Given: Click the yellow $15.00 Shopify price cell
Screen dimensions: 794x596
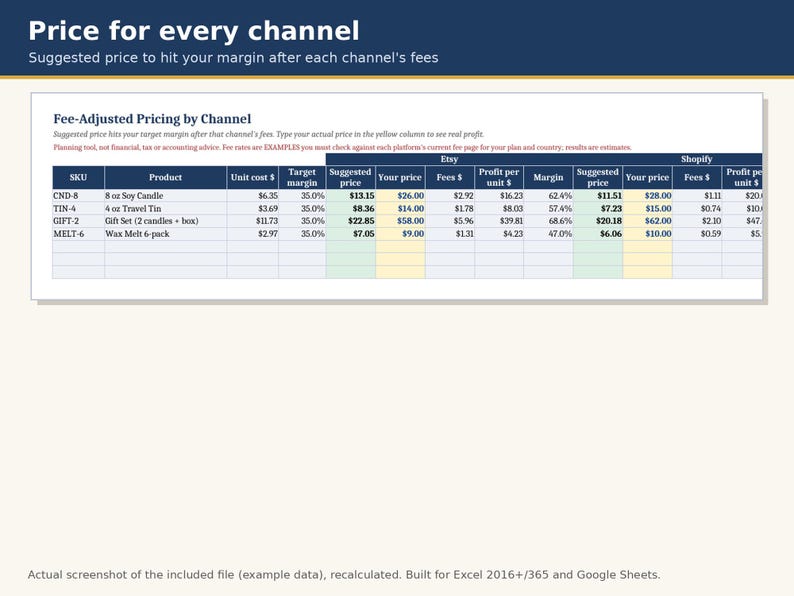Looking at the screenshot, I should 648,208.
